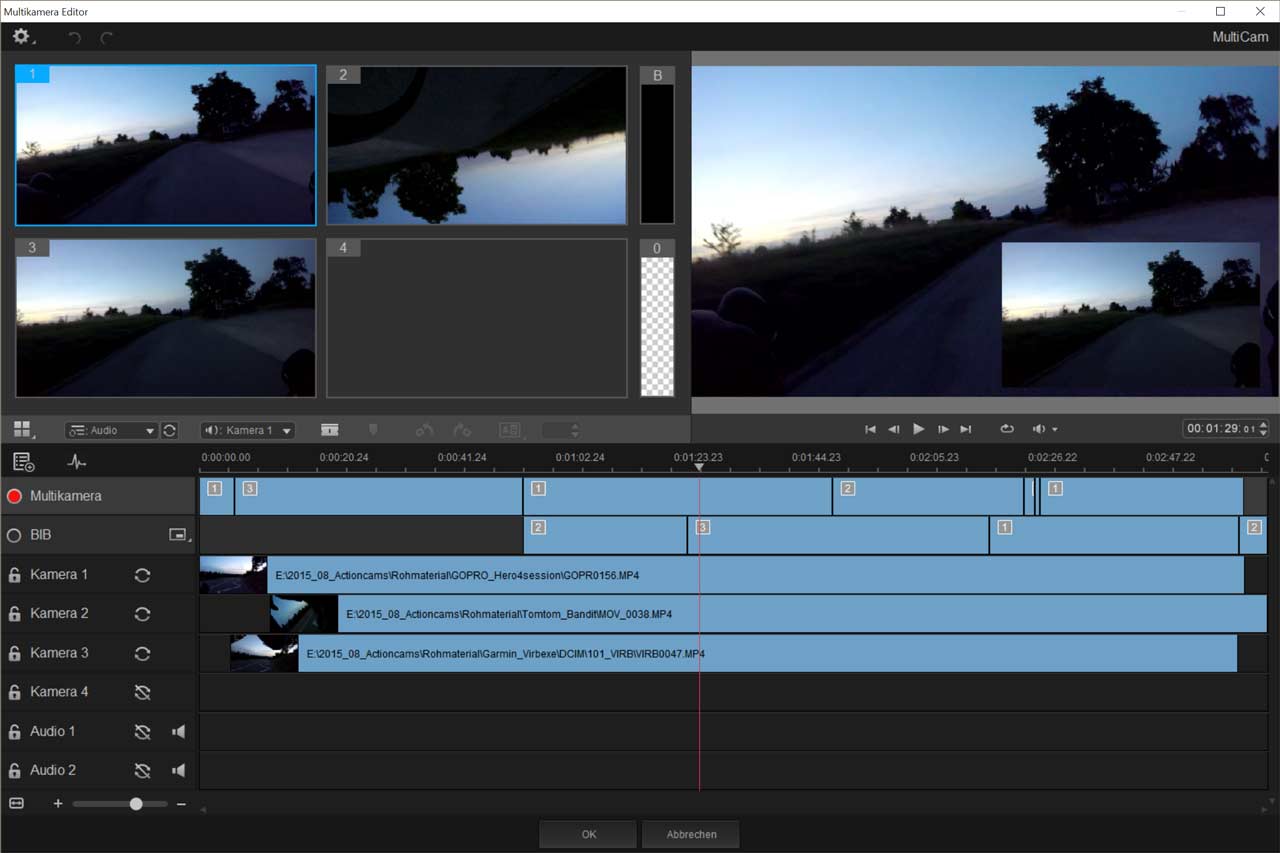
Task: Lock the Kamera 2 track
Action: pyautogui.click(x=15, y=614)
